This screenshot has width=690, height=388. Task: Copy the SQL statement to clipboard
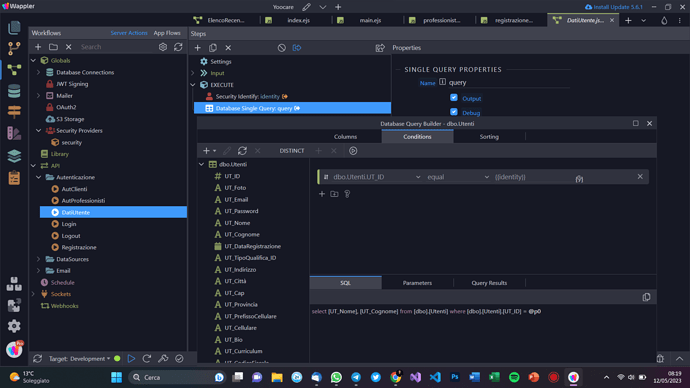pos(646,297)
